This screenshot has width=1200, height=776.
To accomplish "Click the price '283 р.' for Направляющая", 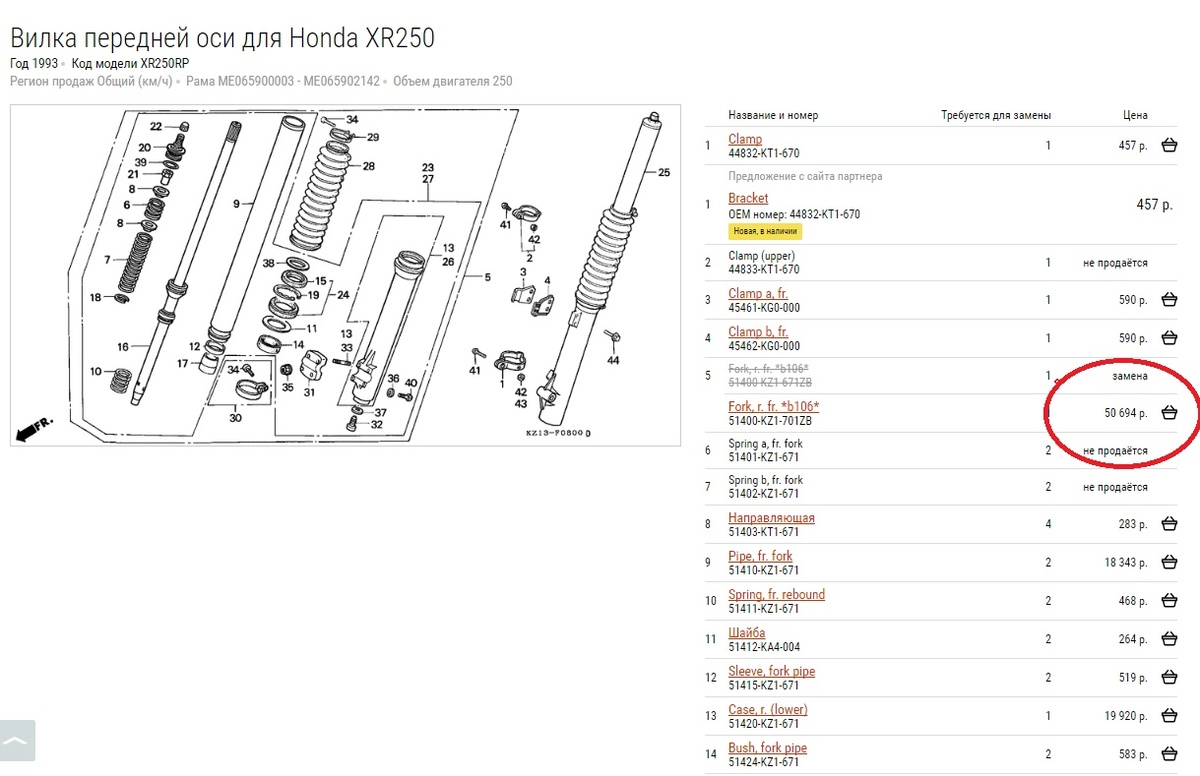I will [x=1133, y=524].
